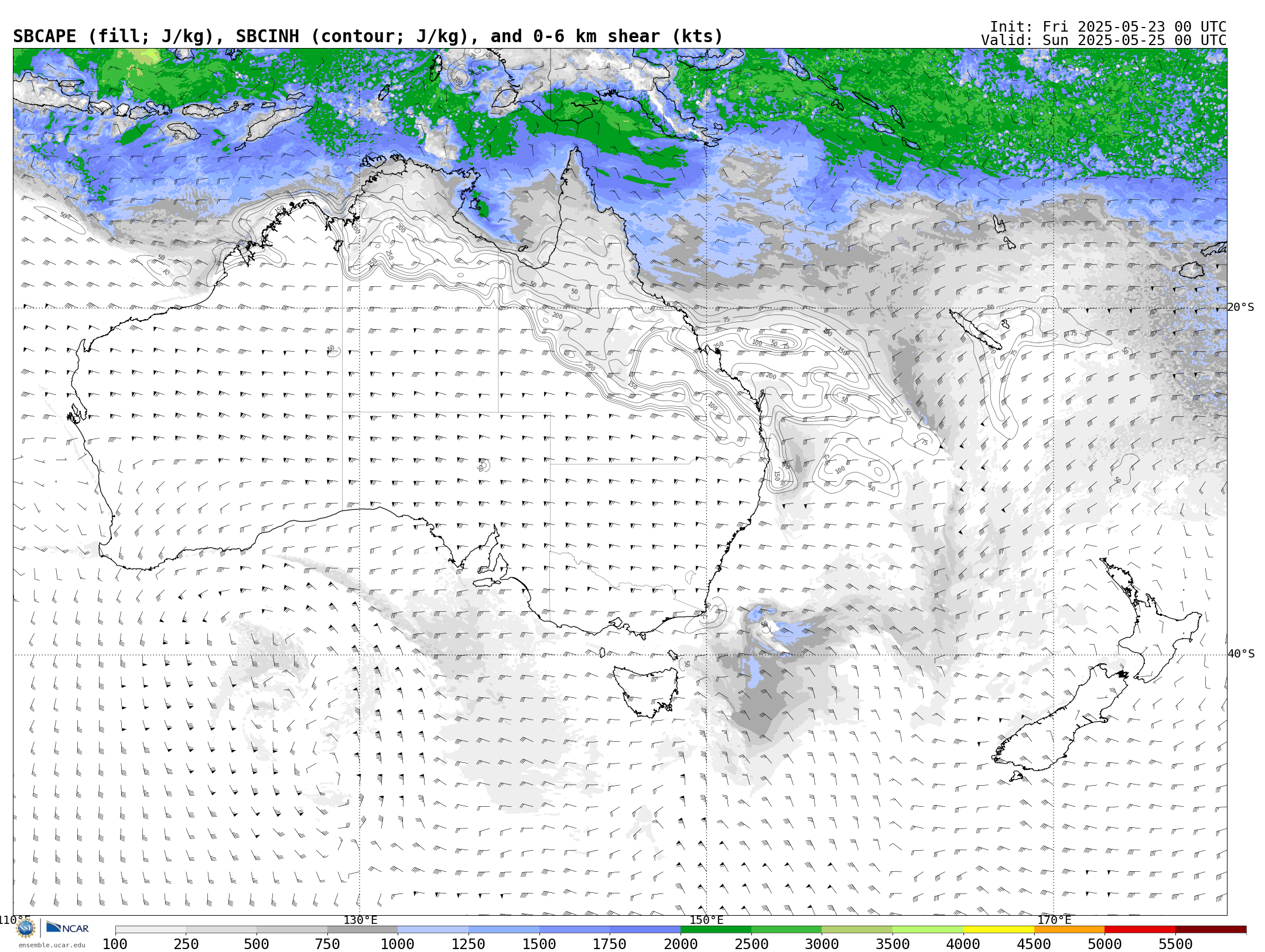
Task: Pick the red color bar segment from 5000 to 5500
Action: tap(1140, 930)
